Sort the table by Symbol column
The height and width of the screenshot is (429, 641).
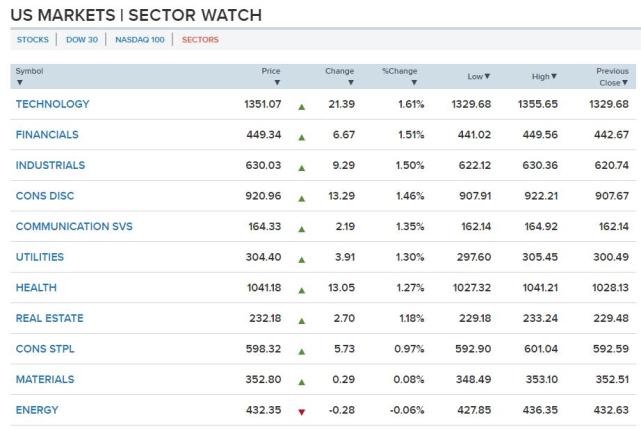point(30,76)
